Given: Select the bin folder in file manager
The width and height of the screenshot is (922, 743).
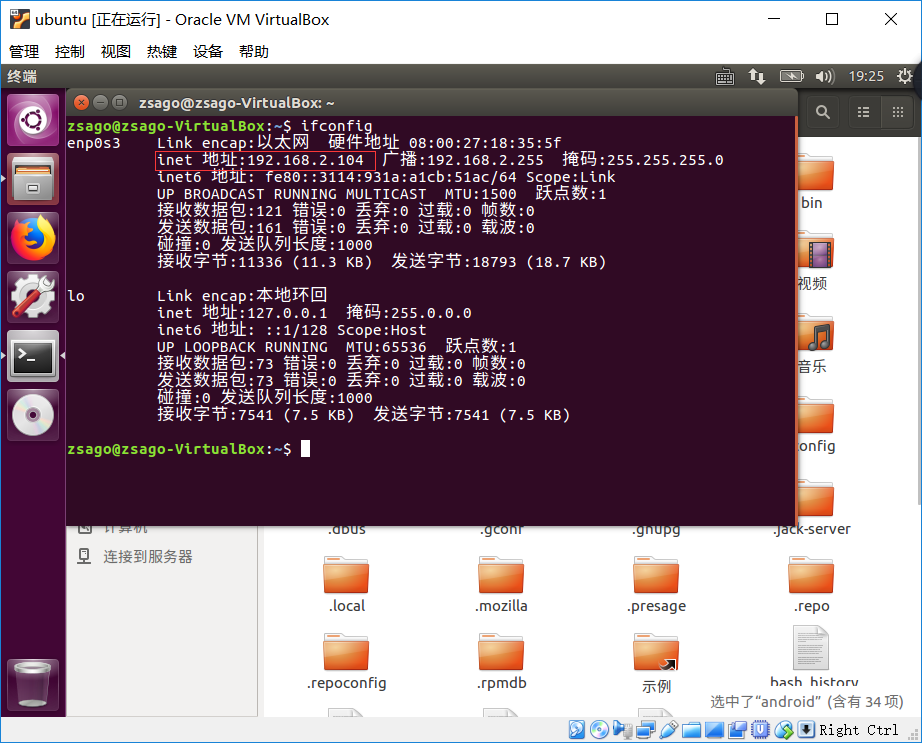Looking at the screenshot, I should [x=816, y=182].
